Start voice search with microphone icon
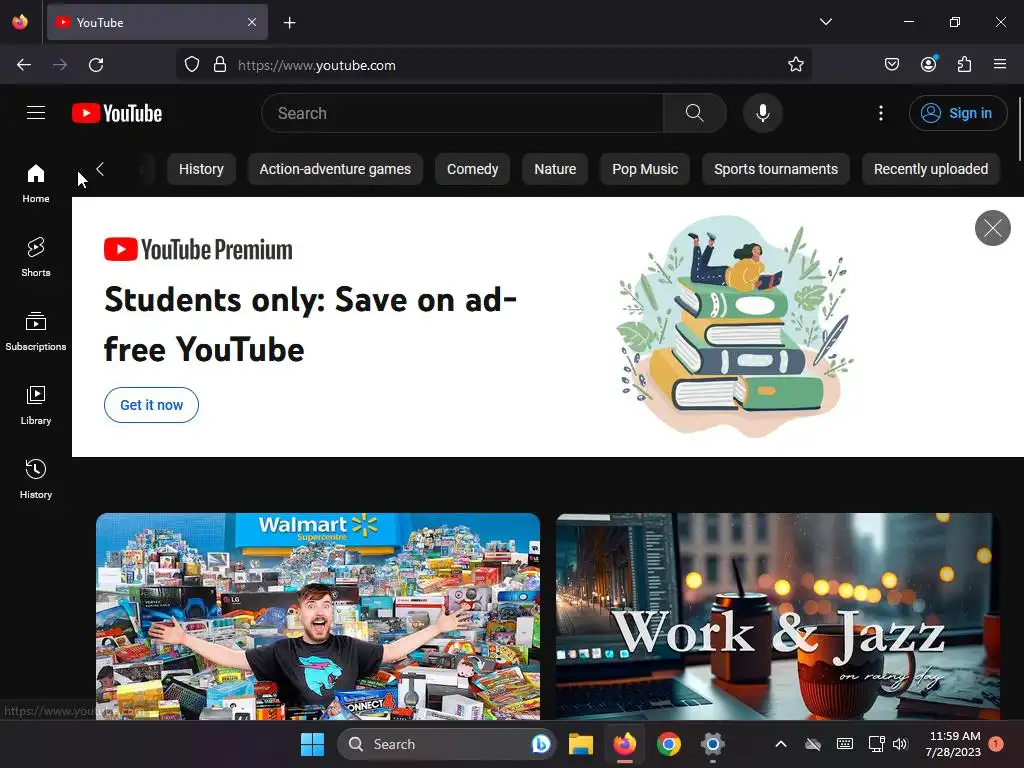The image size is (1024, 768). click(x=763, y=113)
